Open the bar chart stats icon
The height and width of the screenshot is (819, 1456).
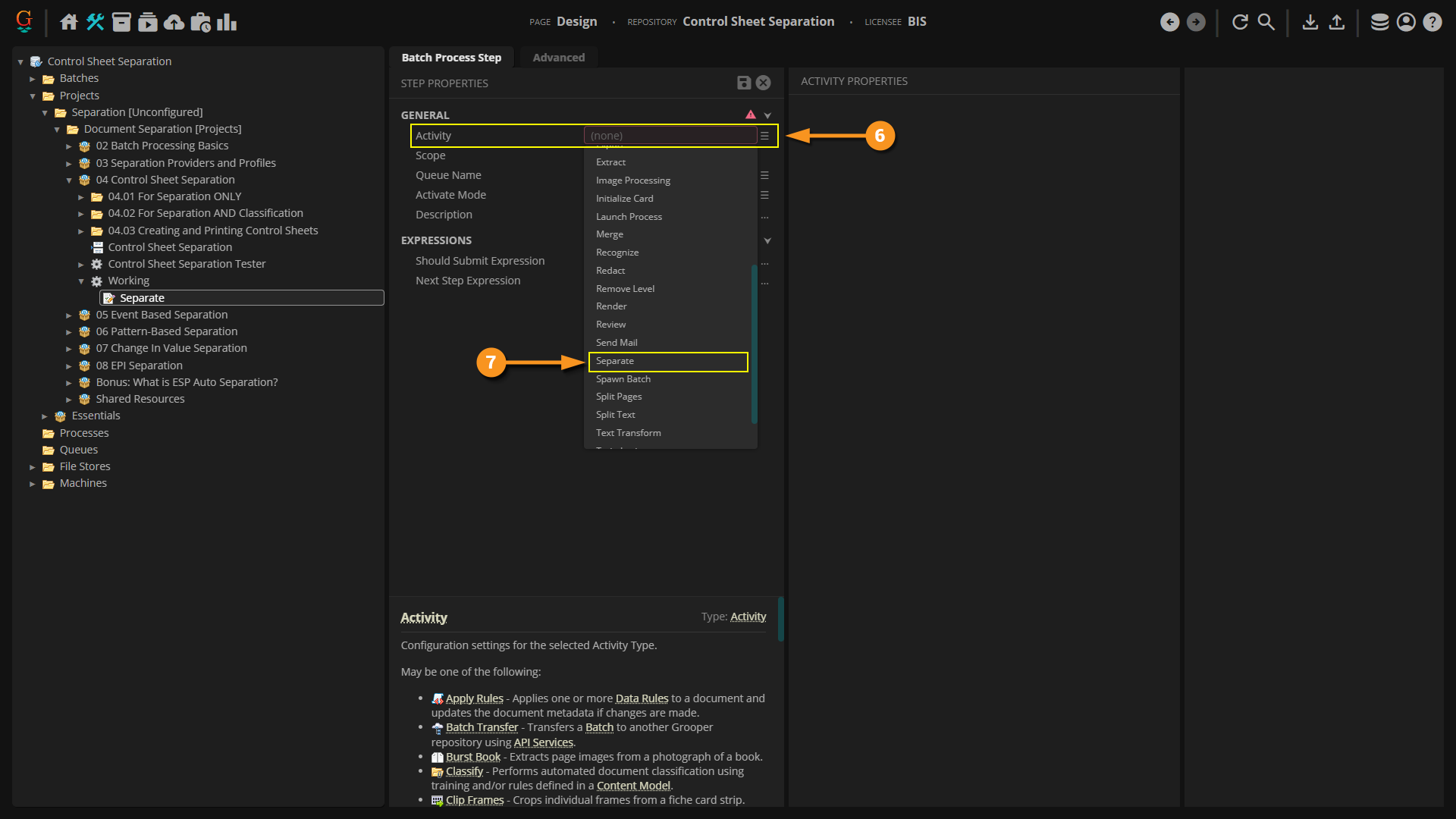click(227, 22)
